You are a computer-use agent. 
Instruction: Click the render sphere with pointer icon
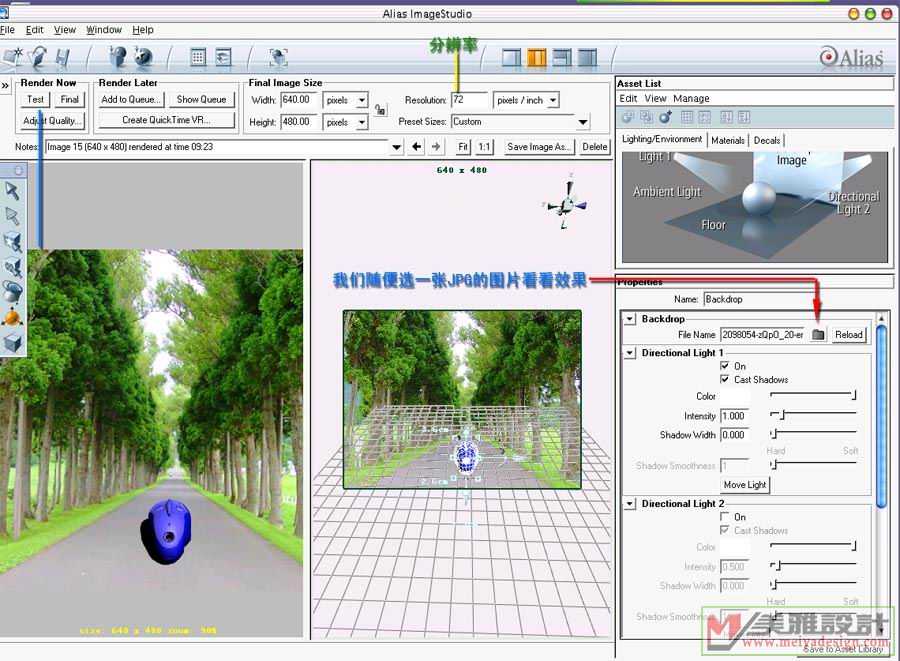tap(118, 57)
